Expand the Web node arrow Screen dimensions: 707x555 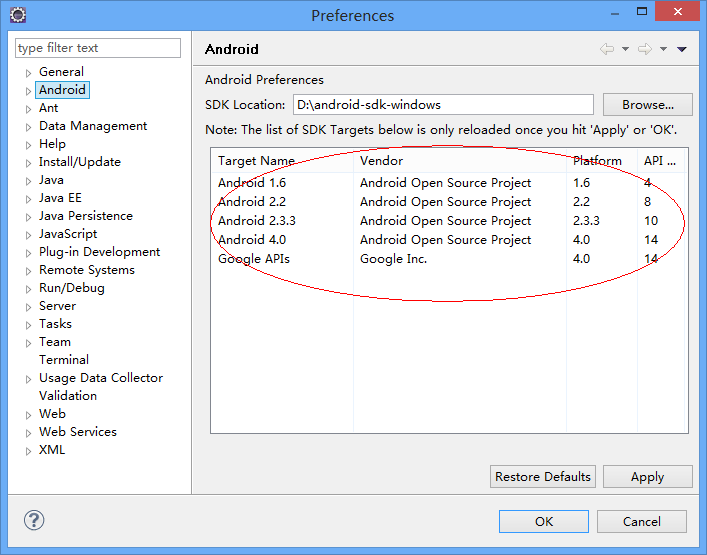tap(28, 416)
